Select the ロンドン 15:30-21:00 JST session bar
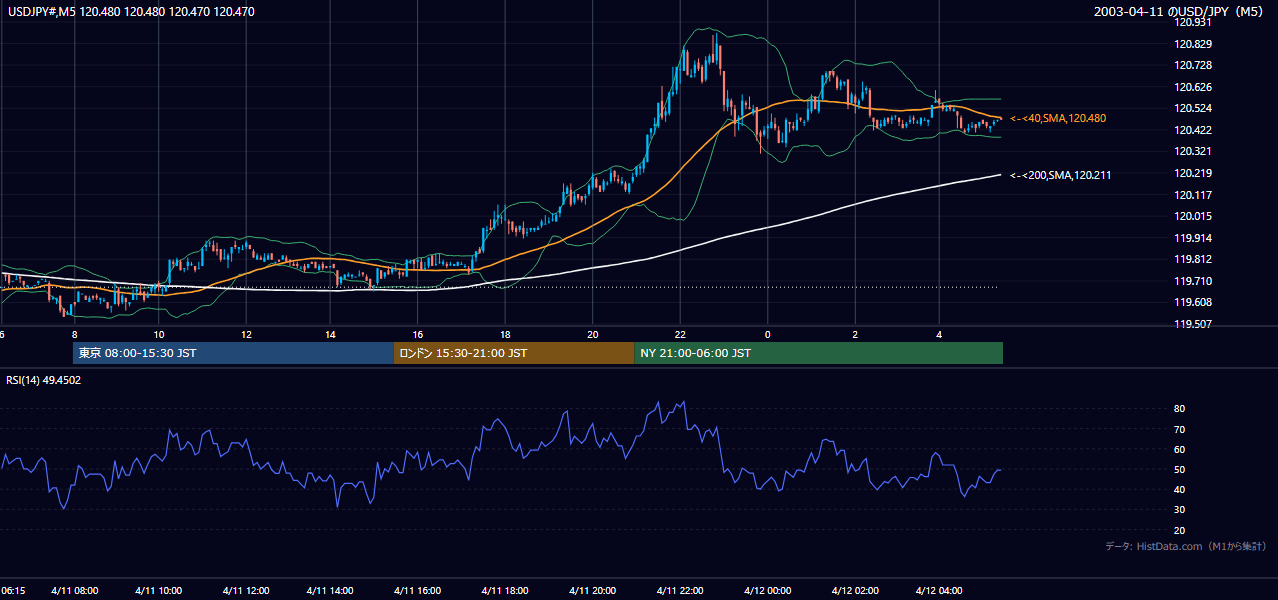Viewport: 1278px width, 600px height. (513, 353)
